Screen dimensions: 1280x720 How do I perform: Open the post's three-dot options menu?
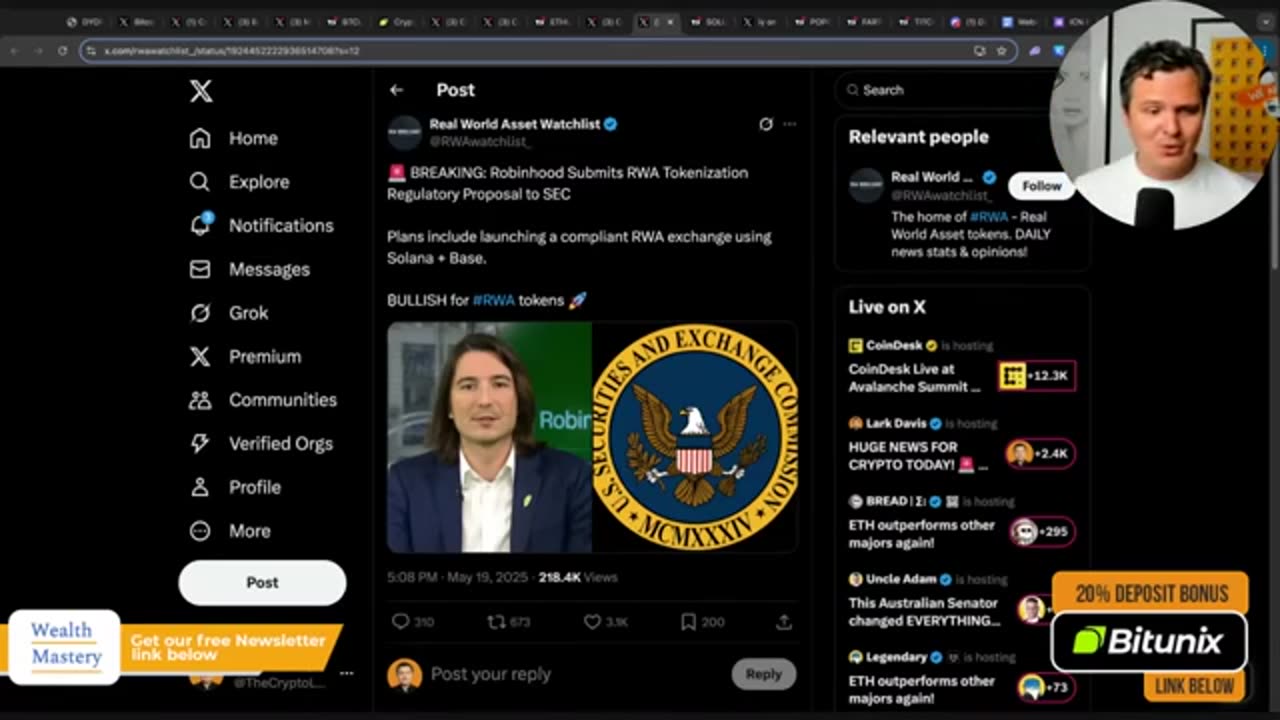coord(789,124)
